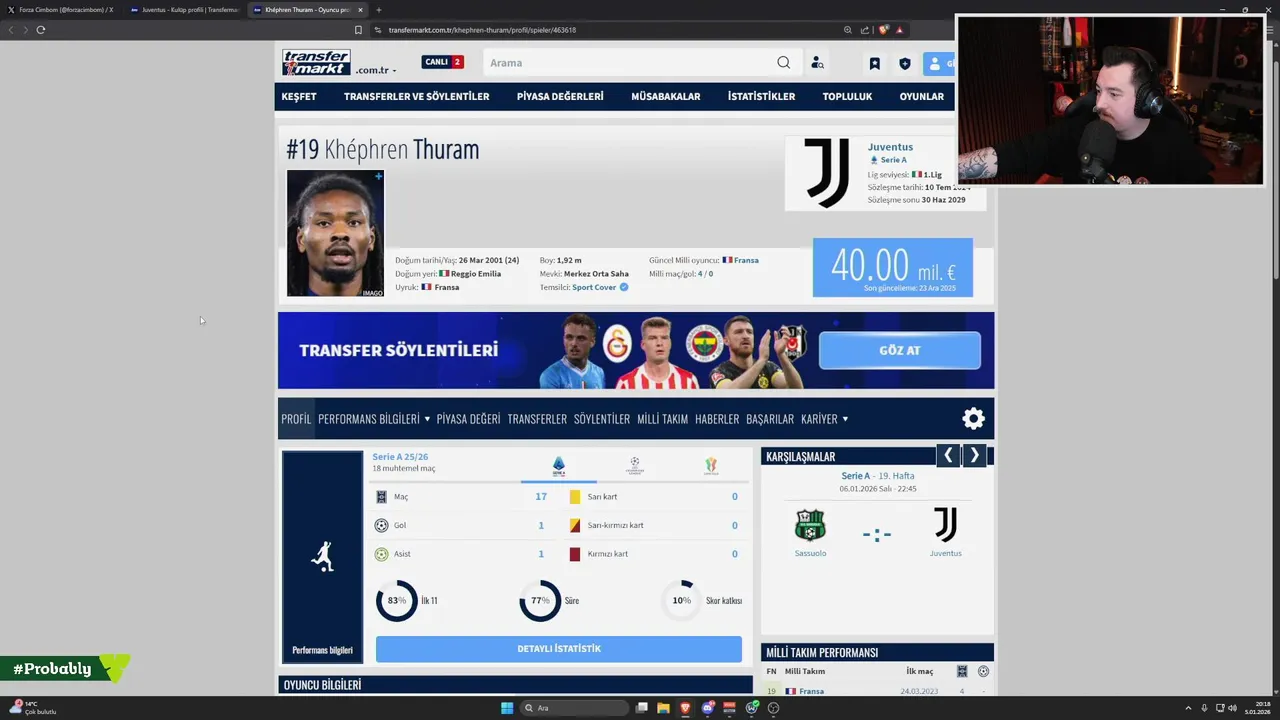Select the HABERLER tab
This screenshot has width=1280, height=720.
(717, 419)
